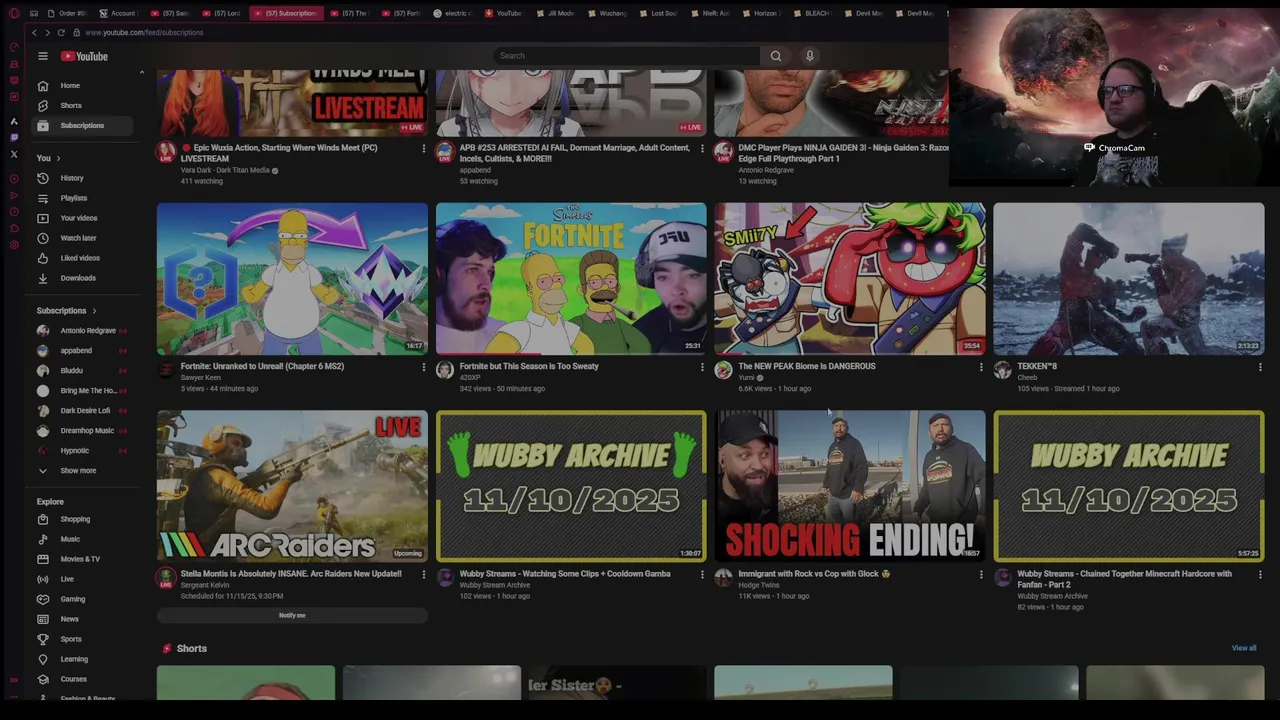The image size is (1280, 720).
Task: Switch to the Account browser tab
Action: [x=118, y=13]
